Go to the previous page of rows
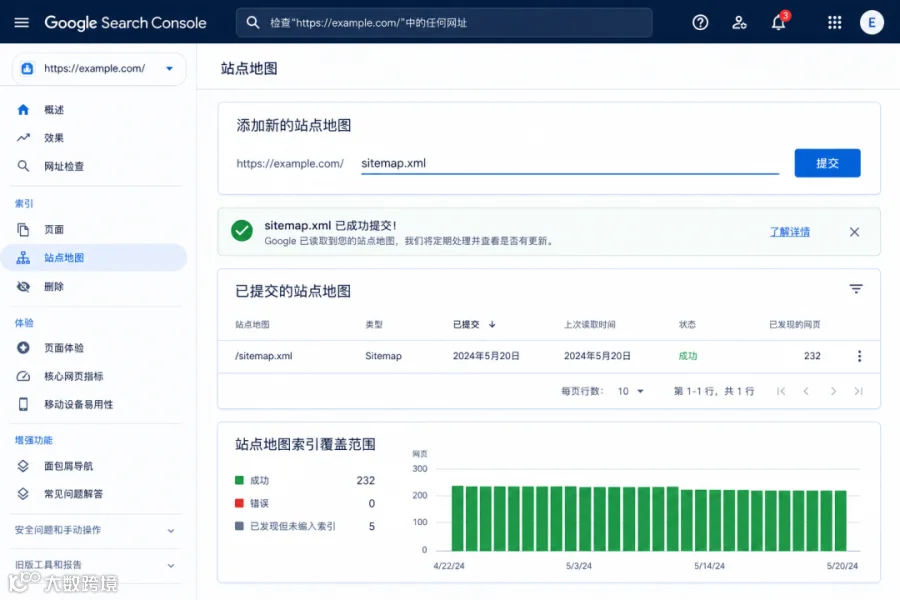The height and width of the screenshot is (600, 900). [806, 391]
